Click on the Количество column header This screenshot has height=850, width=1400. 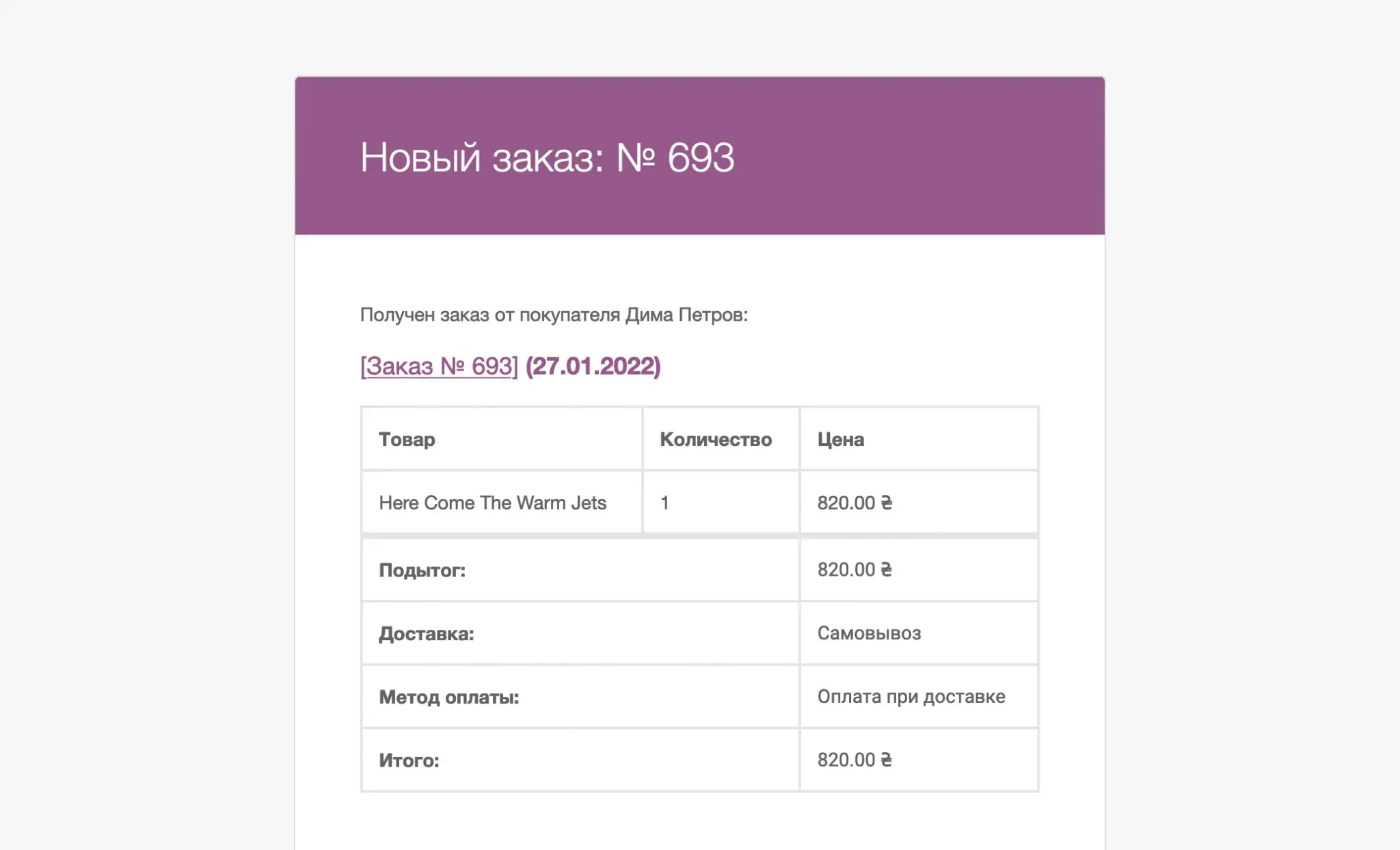716,438
